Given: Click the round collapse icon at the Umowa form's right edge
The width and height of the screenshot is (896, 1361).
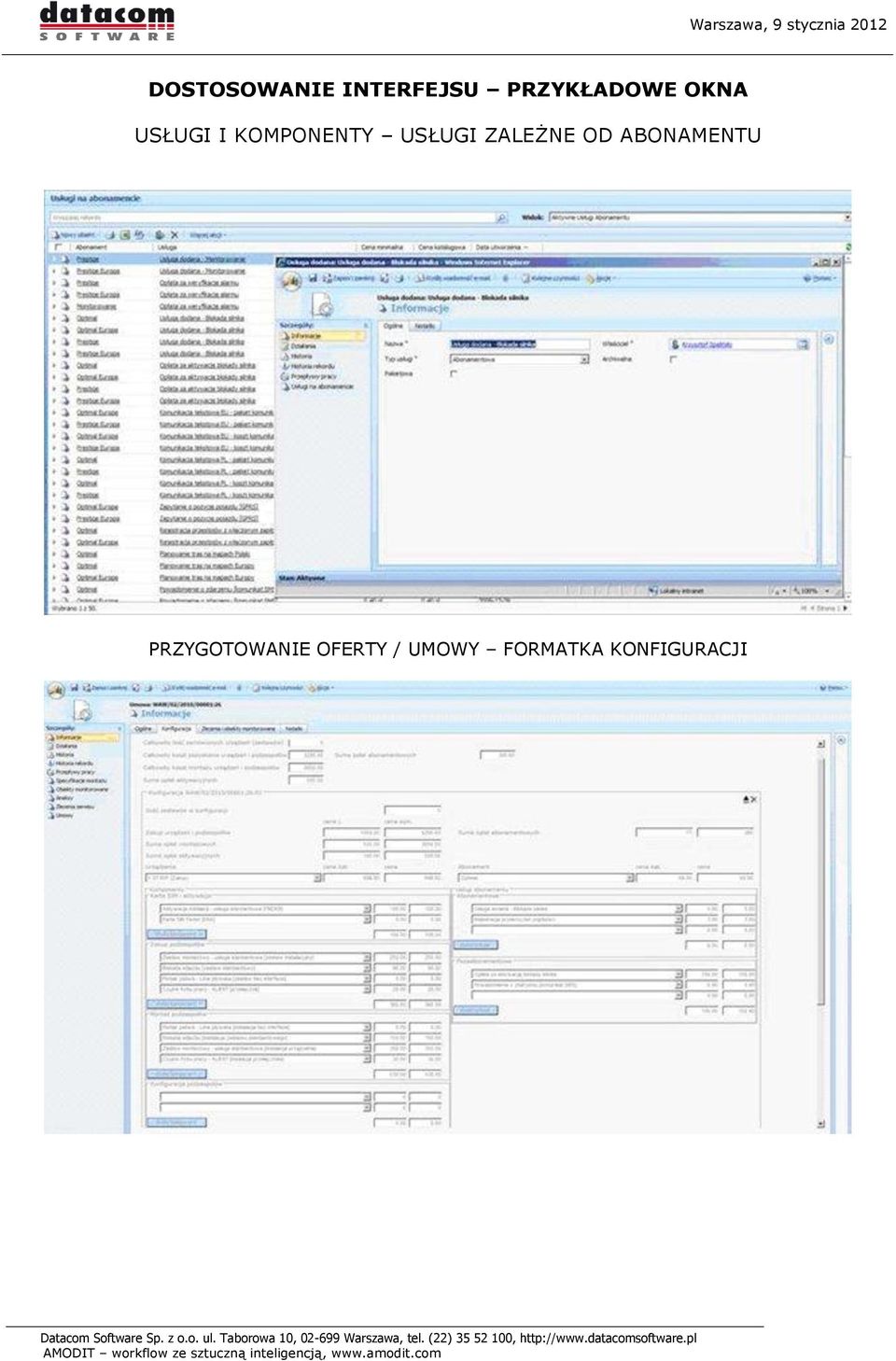Looking at the screenshot, I should (841, 740).
